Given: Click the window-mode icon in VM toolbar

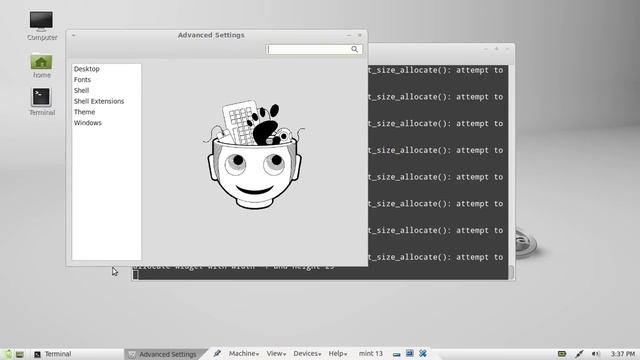Looking at the screenshot, I should tap(409, 353).
